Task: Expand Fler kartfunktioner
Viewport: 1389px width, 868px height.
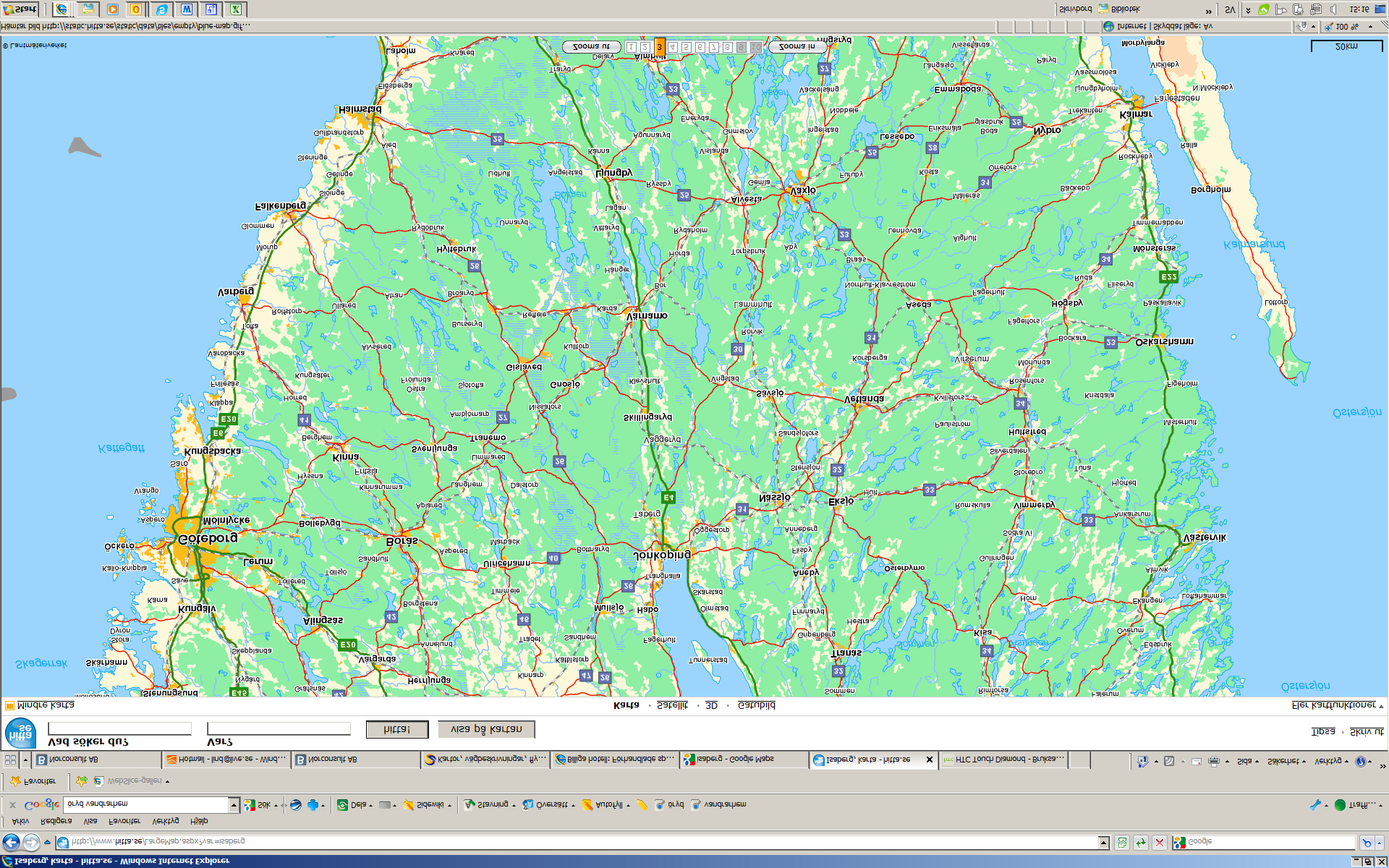Action: coord(1338,705)
